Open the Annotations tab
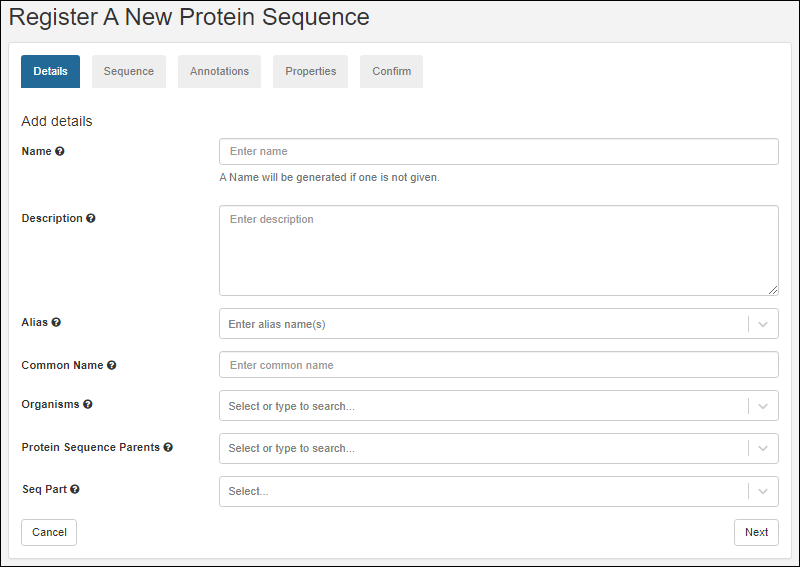Viewport: 800px width, 567px height. [219, 72]
